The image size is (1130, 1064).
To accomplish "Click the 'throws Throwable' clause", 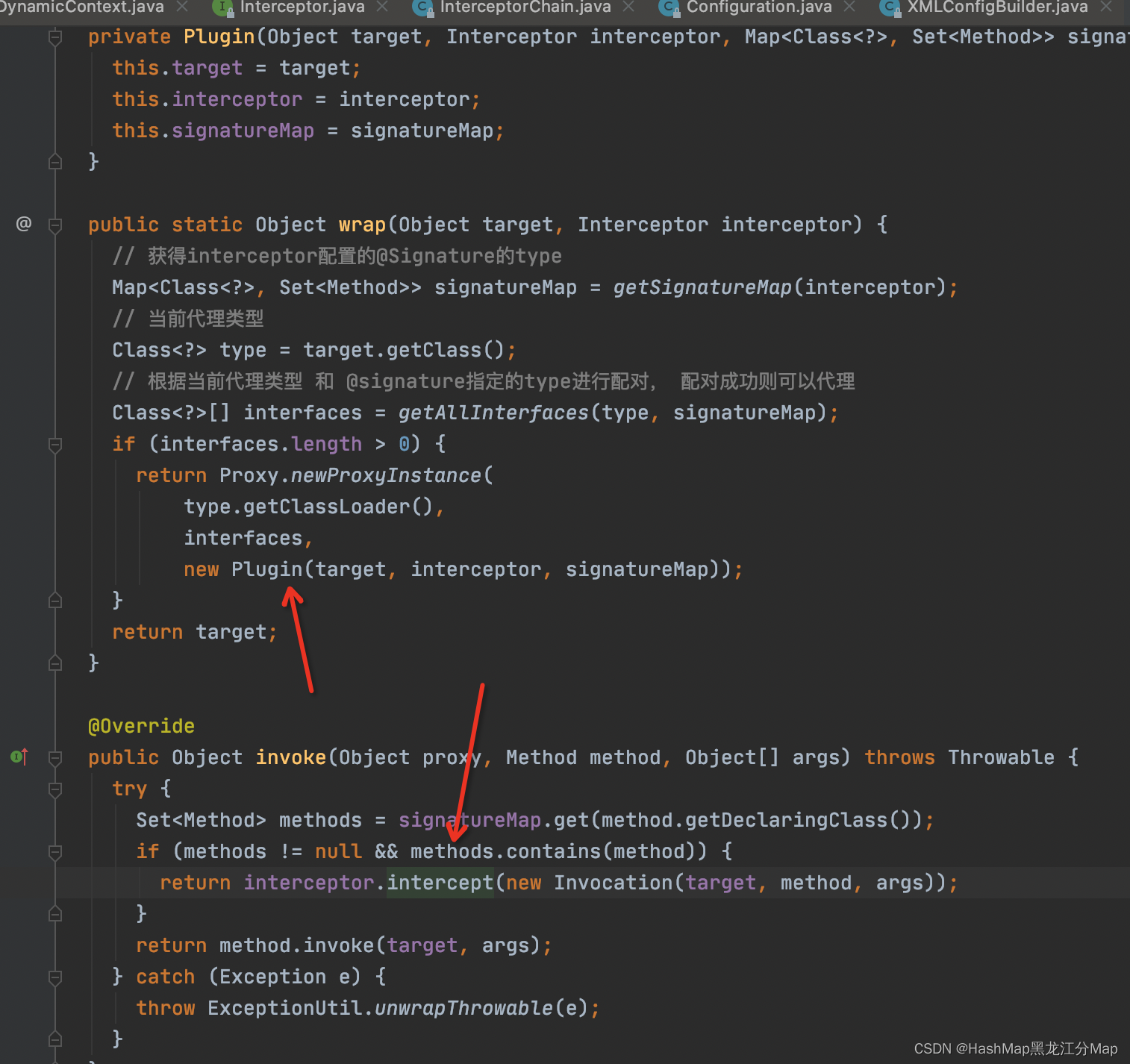I will point(959,757).
